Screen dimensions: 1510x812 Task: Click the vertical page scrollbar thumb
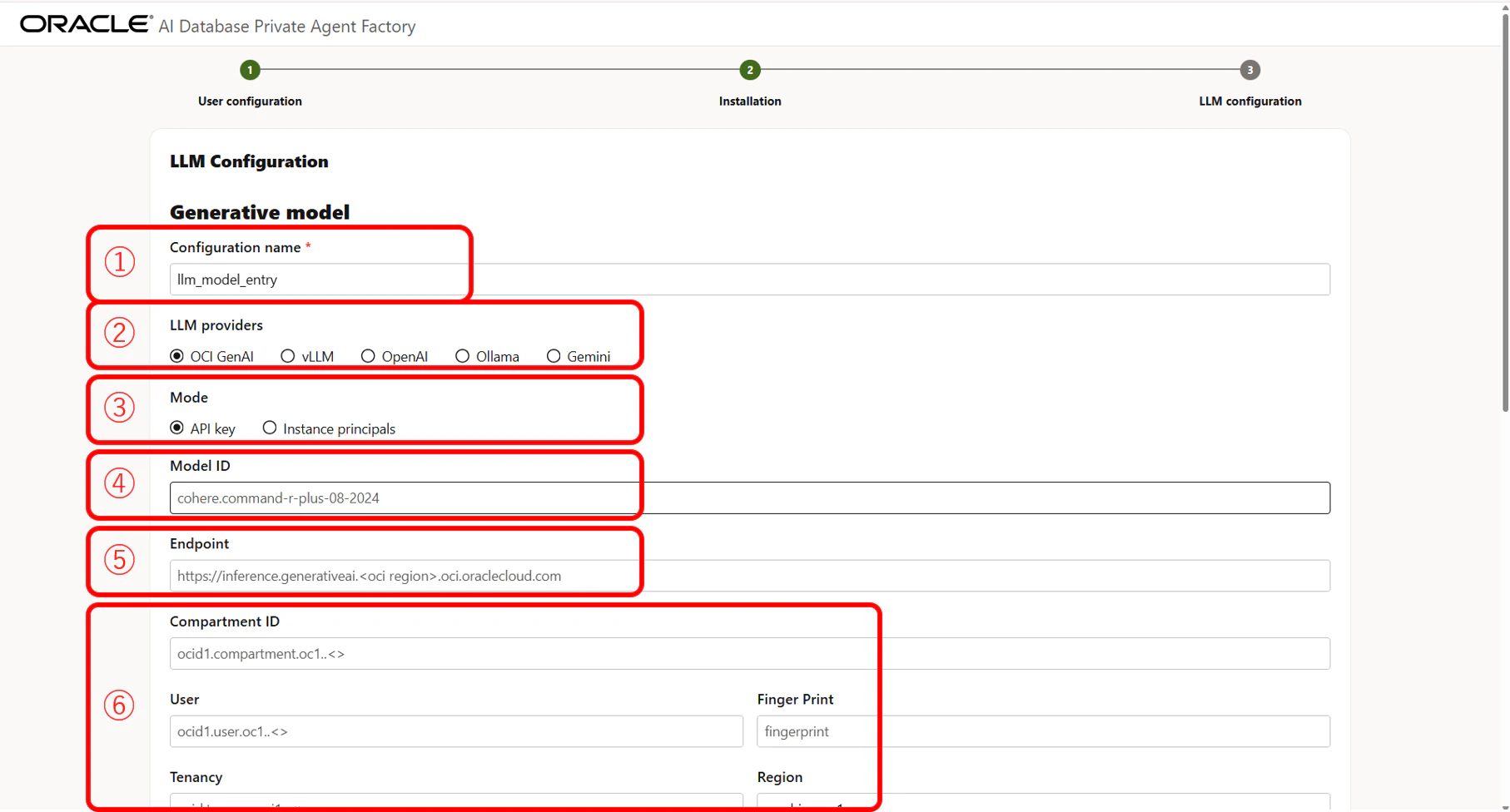click(1504, 212)
